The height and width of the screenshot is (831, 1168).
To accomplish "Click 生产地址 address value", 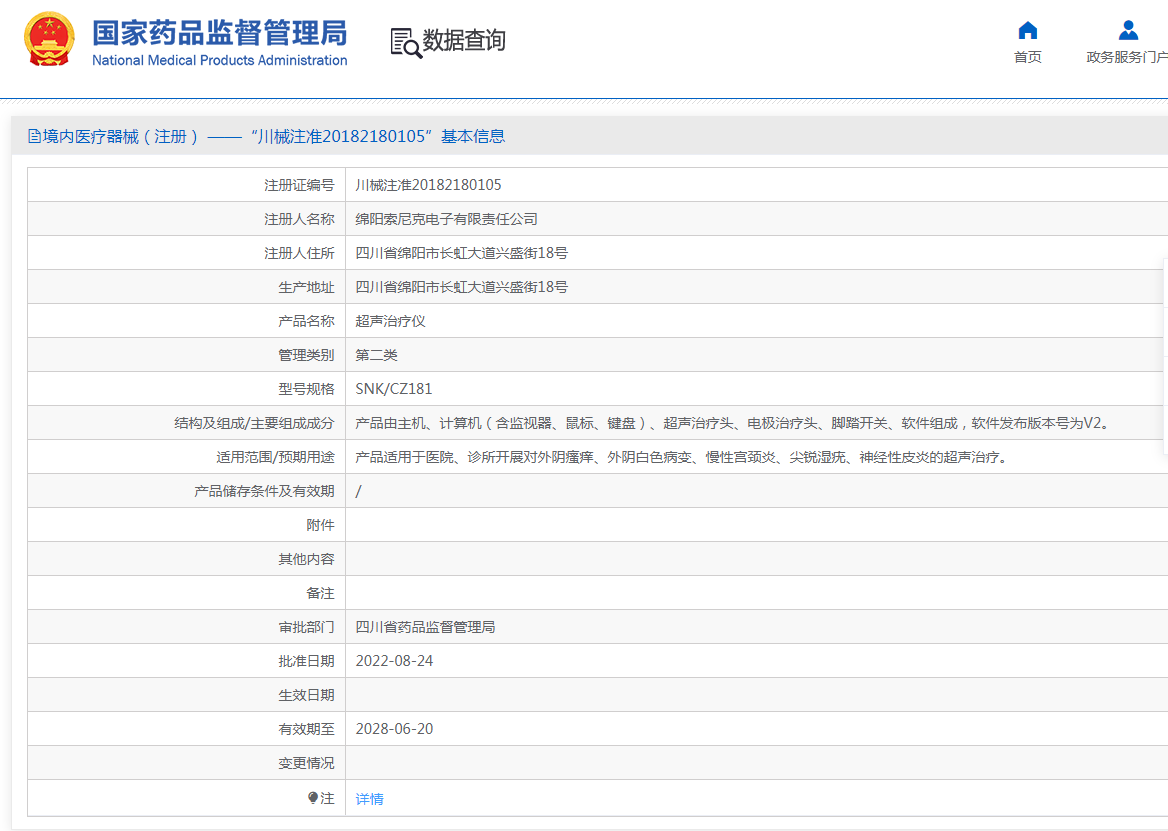I will (461, 287).
